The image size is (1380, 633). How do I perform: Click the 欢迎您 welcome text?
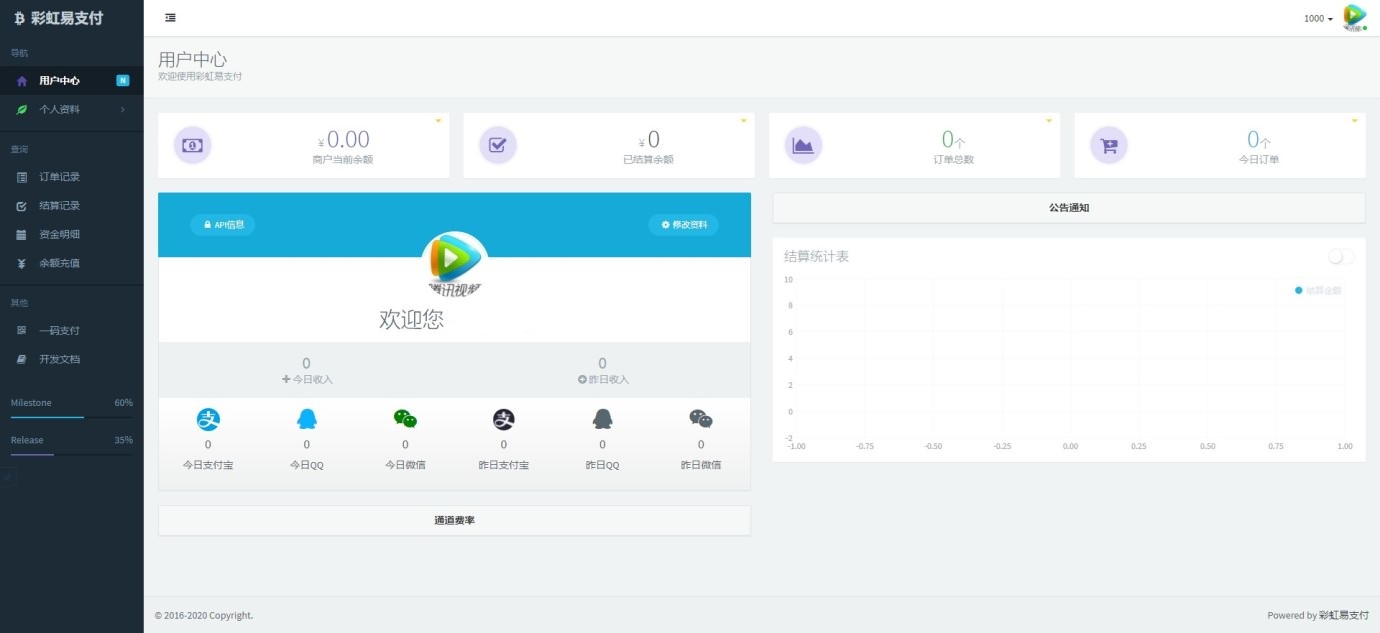411,320
